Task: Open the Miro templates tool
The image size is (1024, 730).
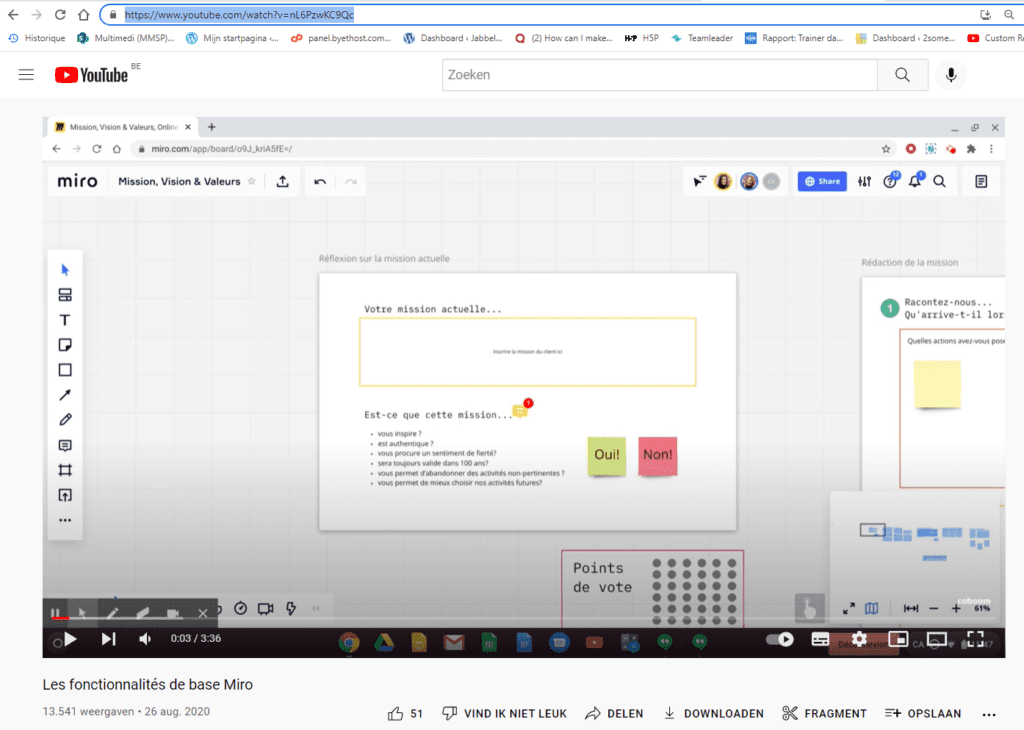Action: click(65, 295)
